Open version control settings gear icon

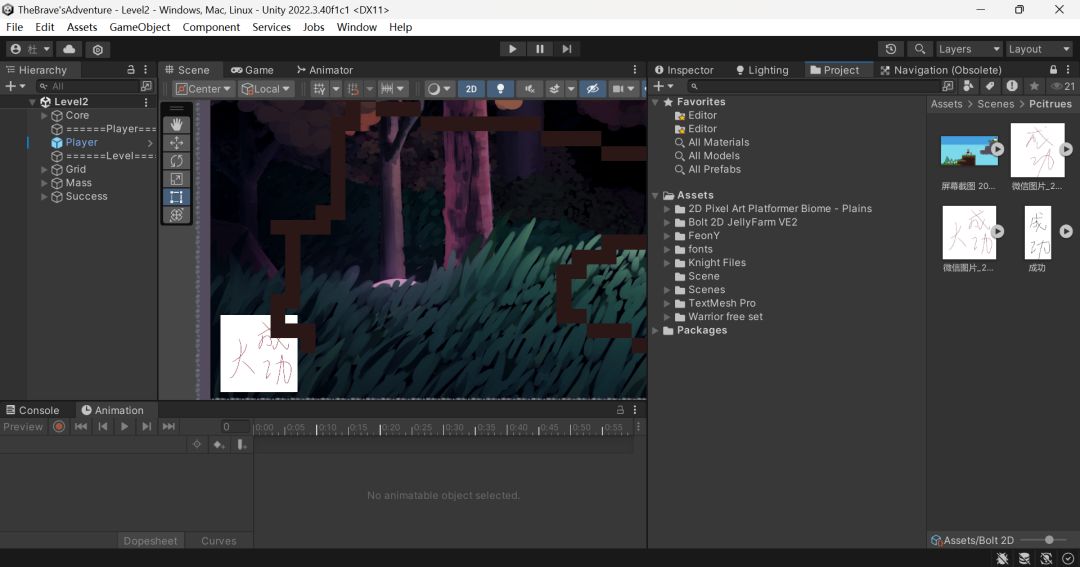point(98,49)
